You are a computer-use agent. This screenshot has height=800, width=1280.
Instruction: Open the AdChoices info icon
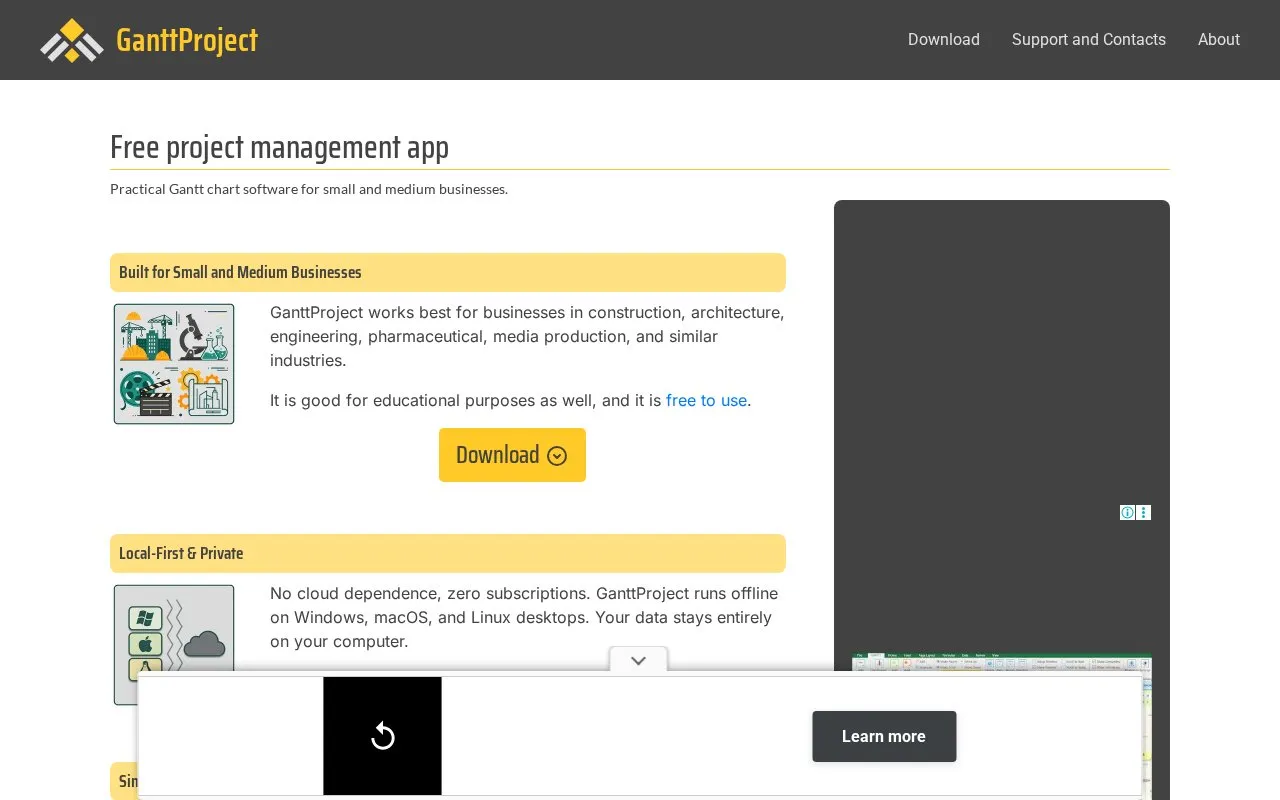[x=1127, y=512]
